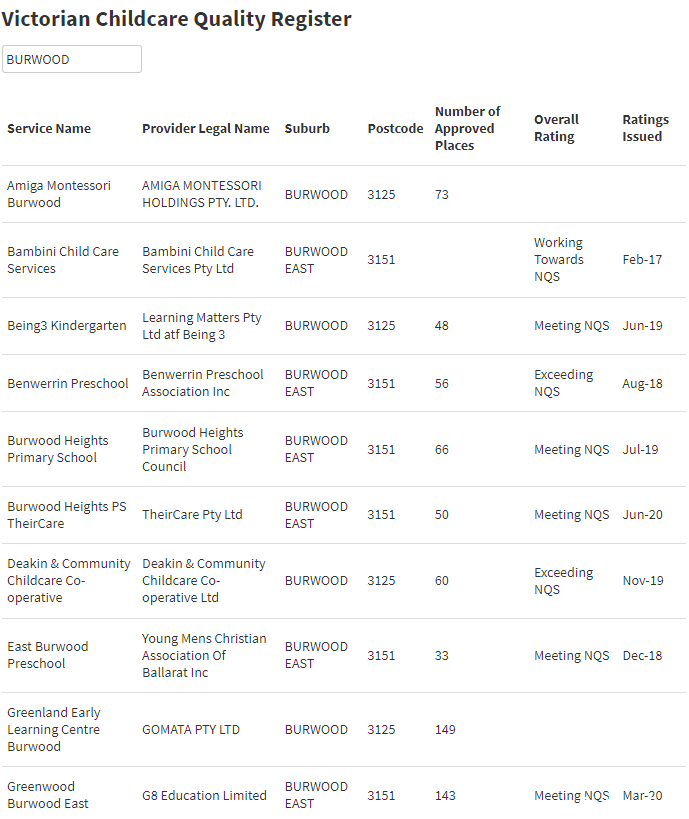
Task: Select Burwood Heights PS TheirCare entry
Action: click(344, 515)
